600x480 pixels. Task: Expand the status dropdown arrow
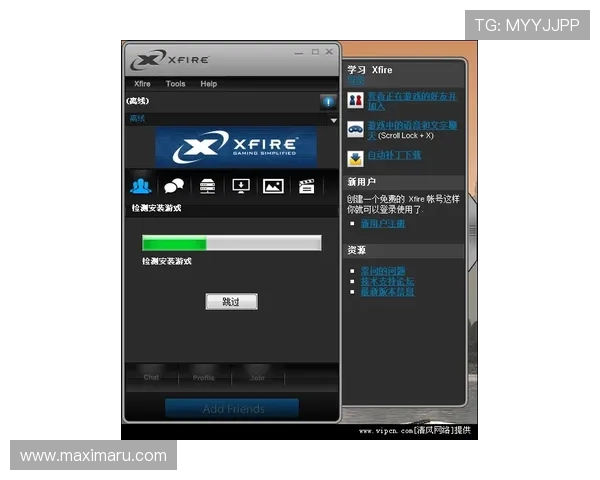pyautogui.click(x=334, y=120)
